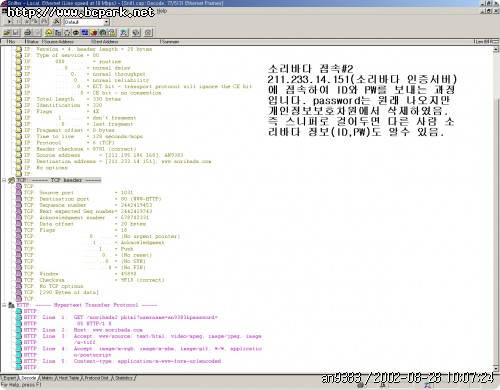Select the IP Version header length row
This screenshot has height=390, width=500.
tap(88, 49)
